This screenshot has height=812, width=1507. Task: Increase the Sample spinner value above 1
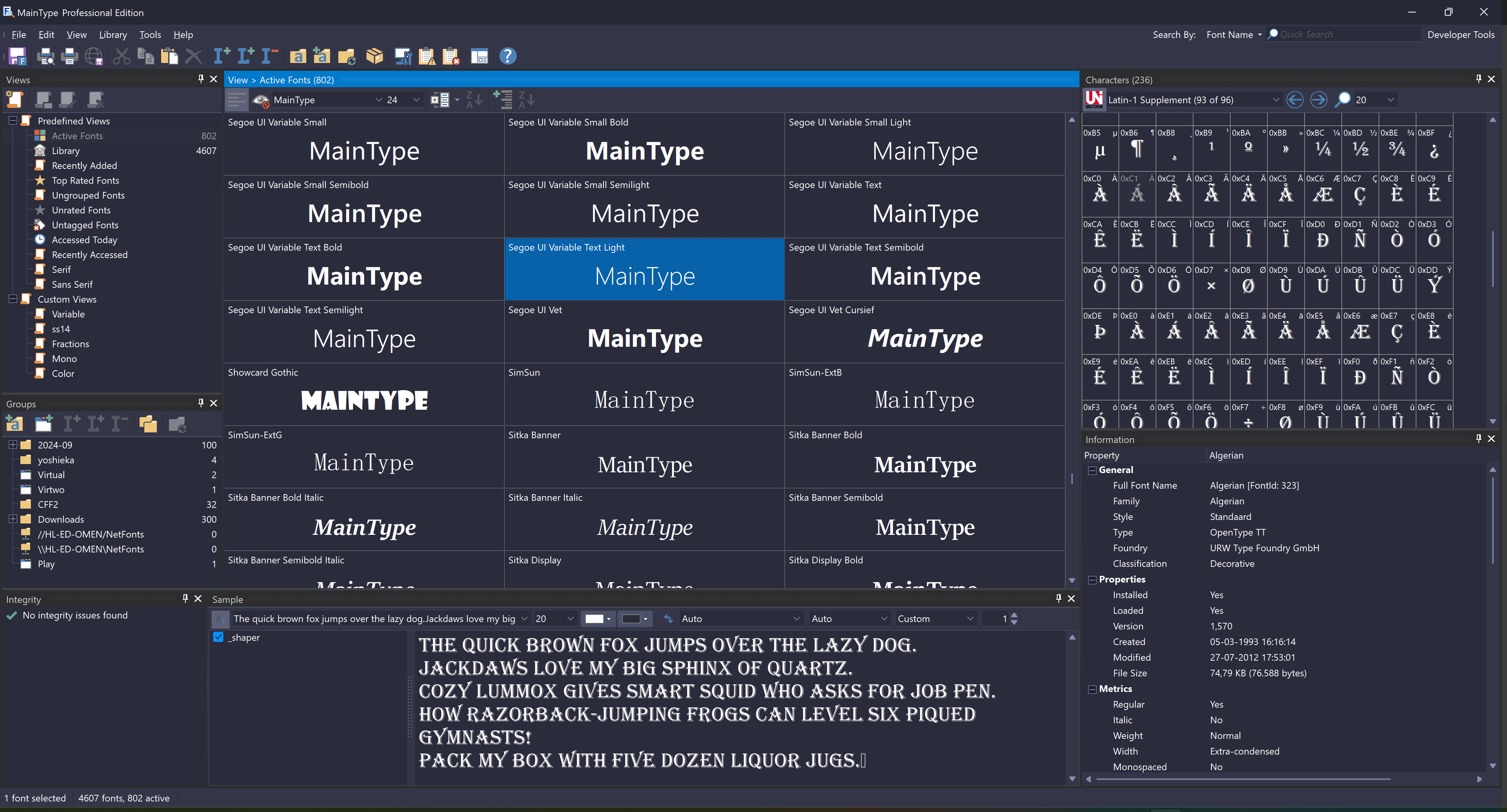[1014, 615]
